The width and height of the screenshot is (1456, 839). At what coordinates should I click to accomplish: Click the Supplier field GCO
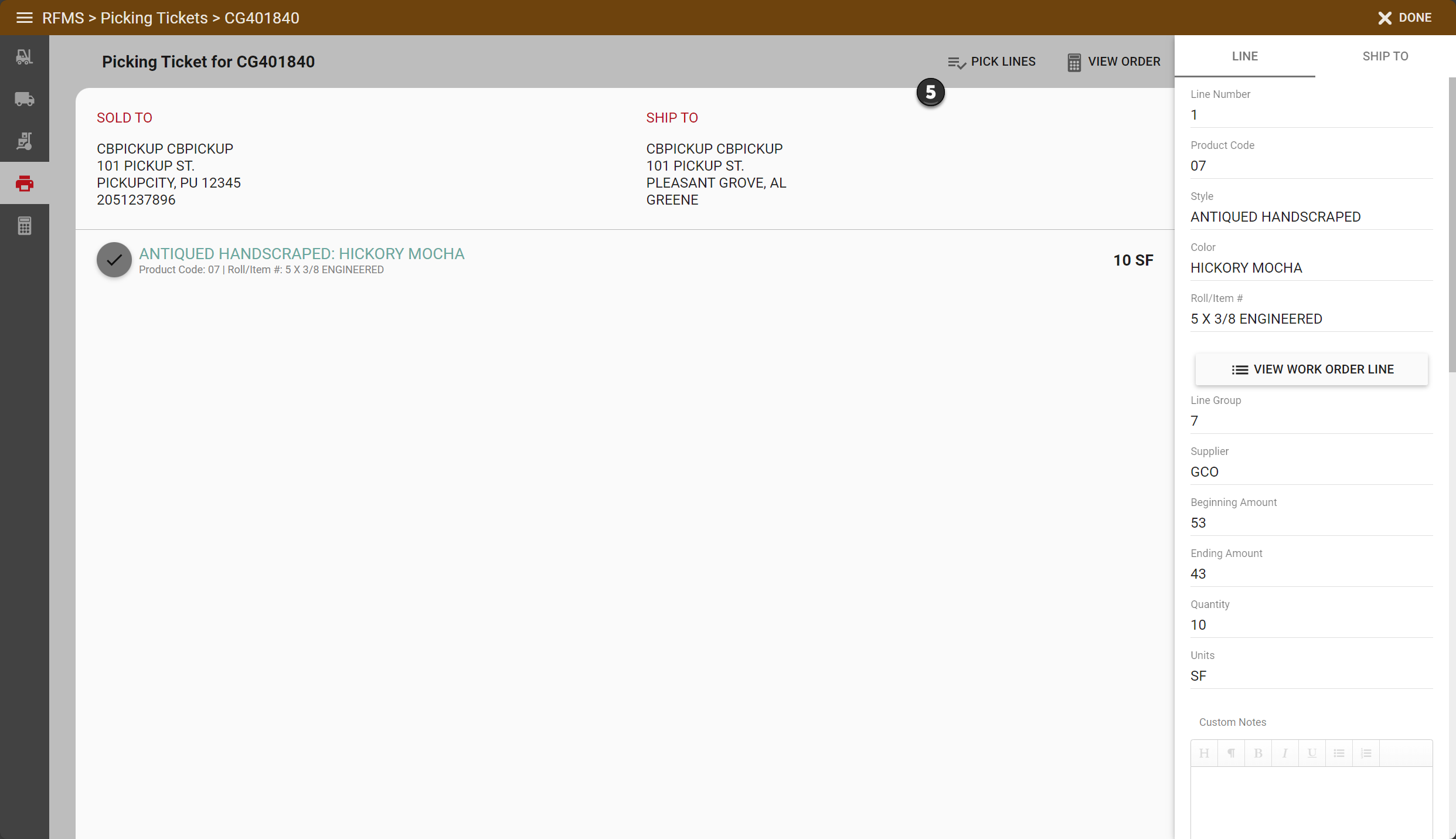tap(1311, 472)
